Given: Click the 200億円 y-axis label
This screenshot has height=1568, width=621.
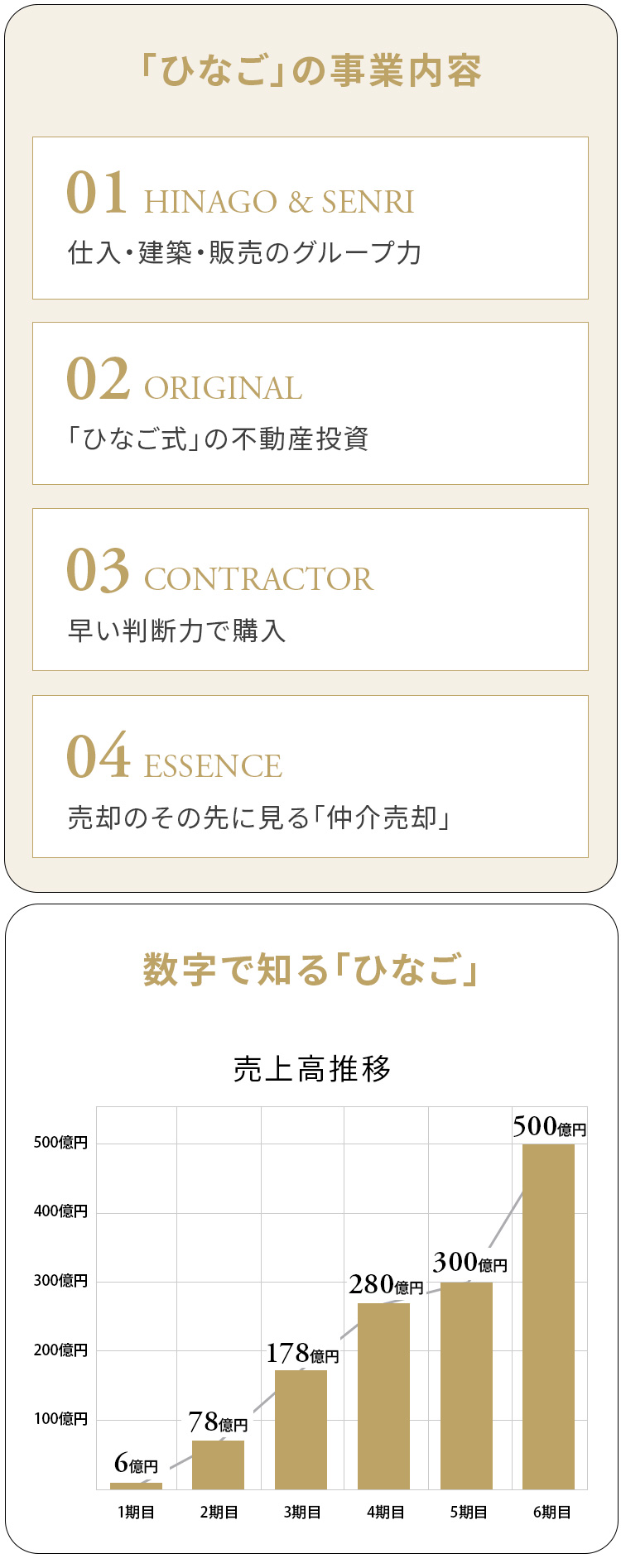Looking at the screenshot, I should pos(60,1350).
